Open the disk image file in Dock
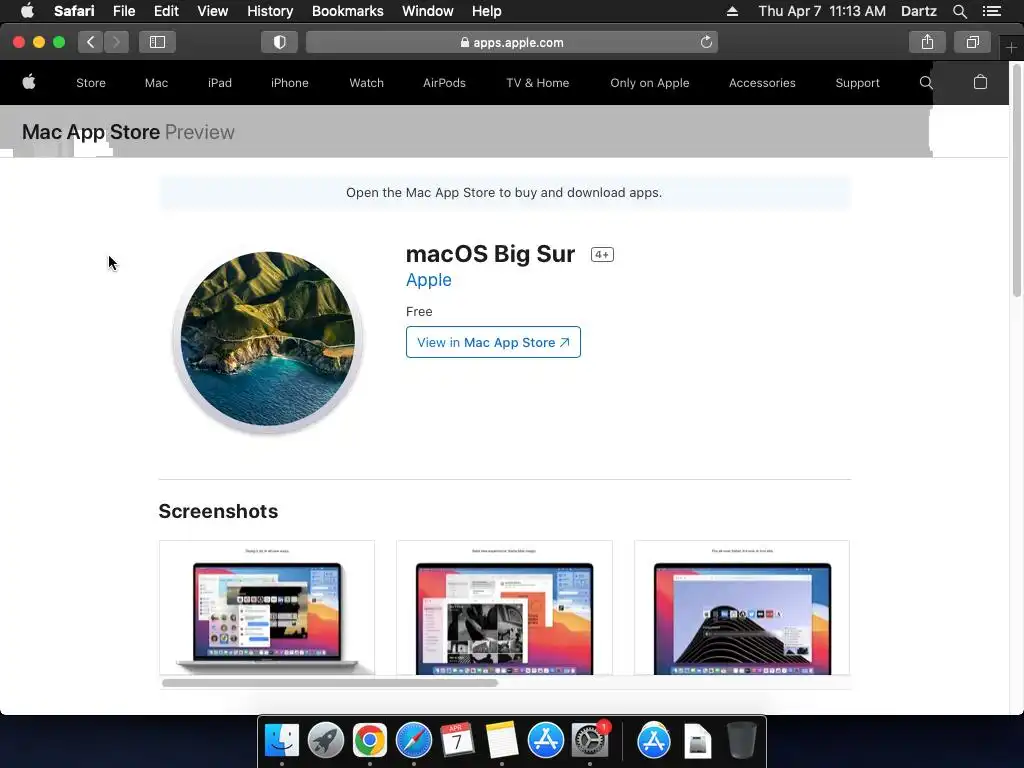 click(x=697, y=741)
